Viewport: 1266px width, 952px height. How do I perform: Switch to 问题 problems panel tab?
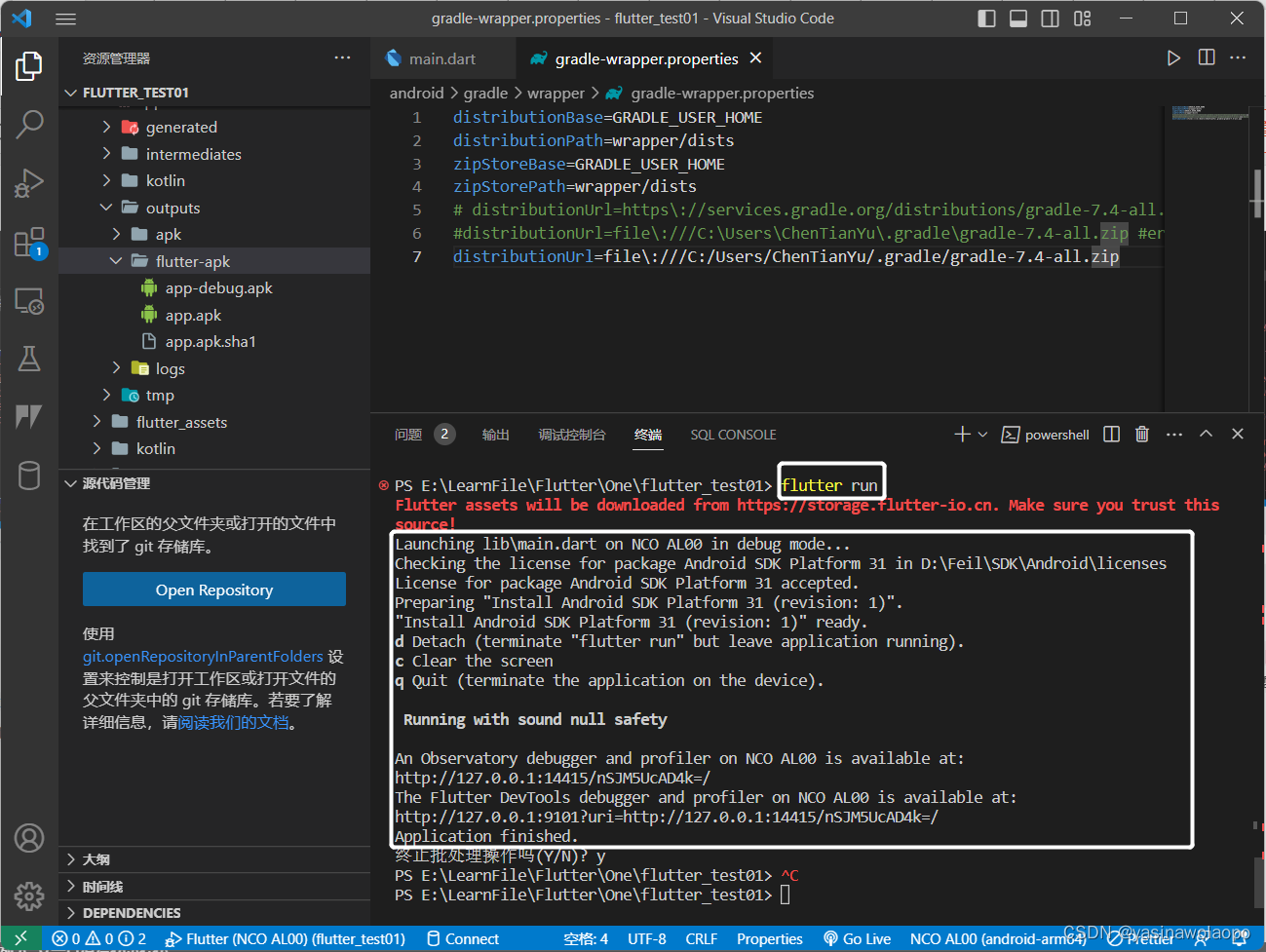(423, 435)
